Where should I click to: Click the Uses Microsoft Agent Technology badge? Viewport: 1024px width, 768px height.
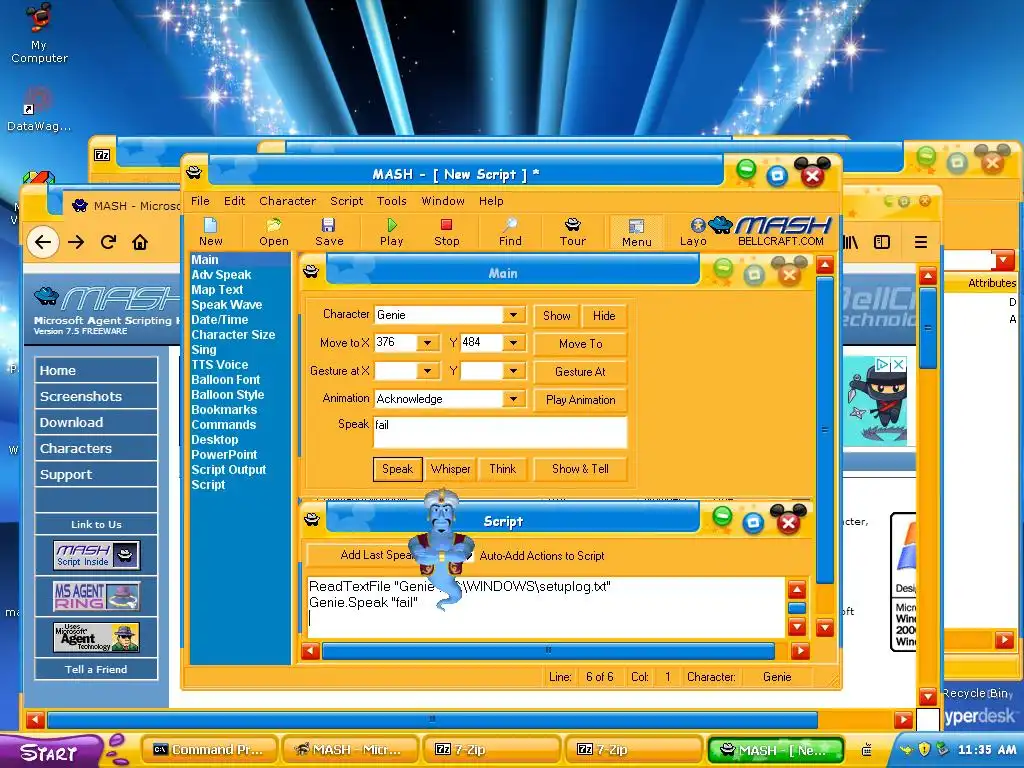[97, 637]
